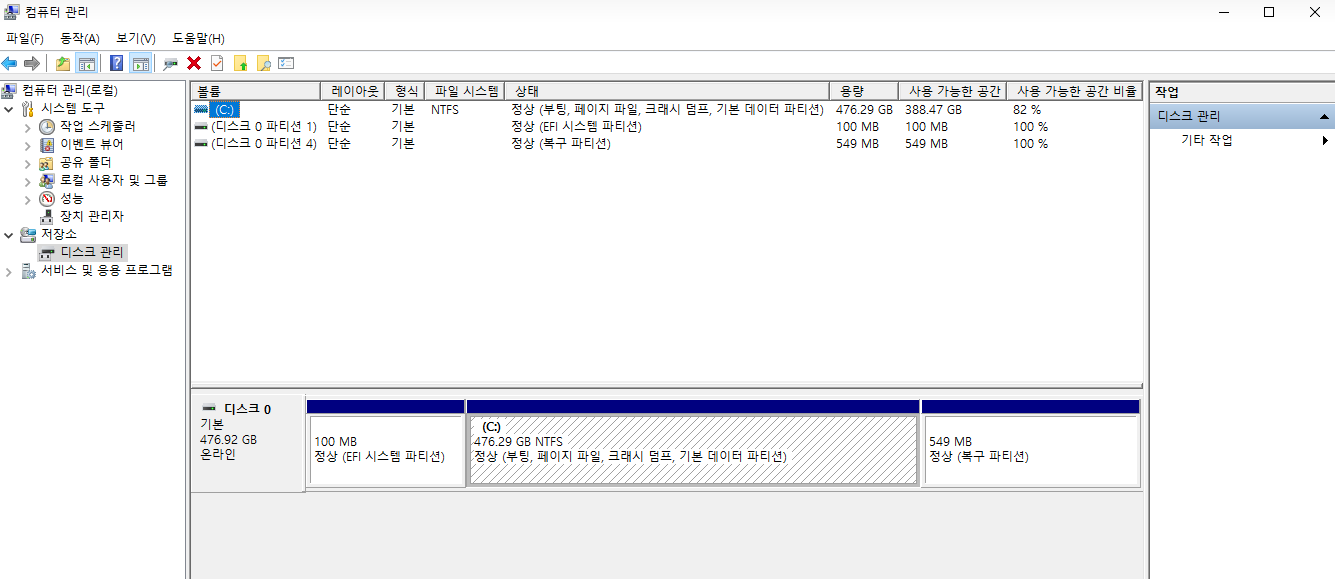
Task: Click the 공유 폴더 shared folder icon
Action: point(47,162)
